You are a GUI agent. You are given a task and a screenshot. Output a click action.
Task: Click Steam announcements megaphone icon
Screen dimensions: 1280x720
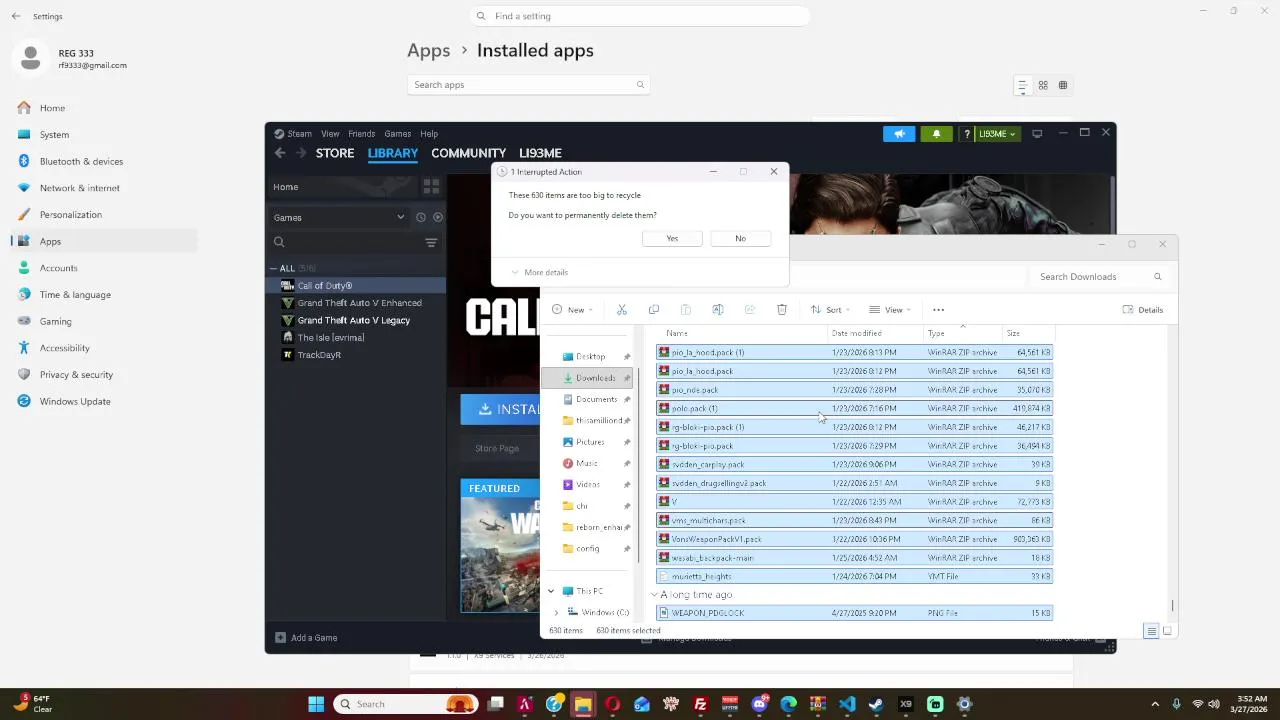point(899,134)
